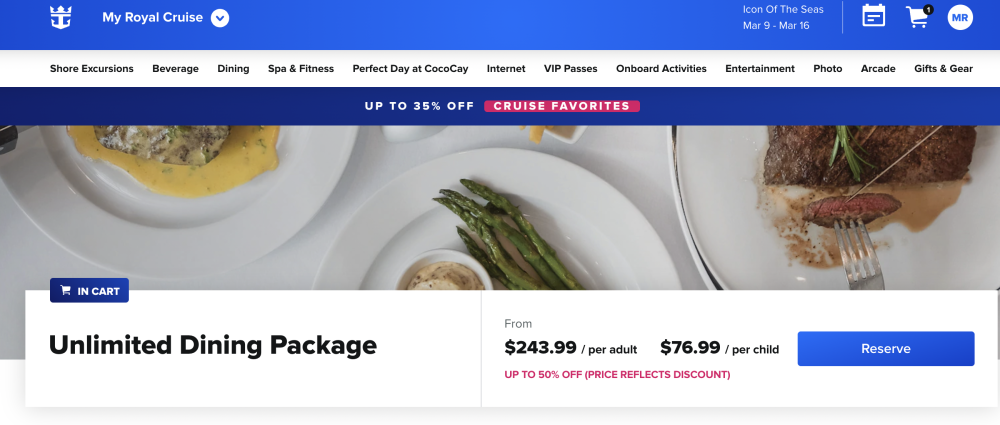The height and width of the screenshot is (425, 1000).
Task: Click the In Cart badge
Action: 89,290
